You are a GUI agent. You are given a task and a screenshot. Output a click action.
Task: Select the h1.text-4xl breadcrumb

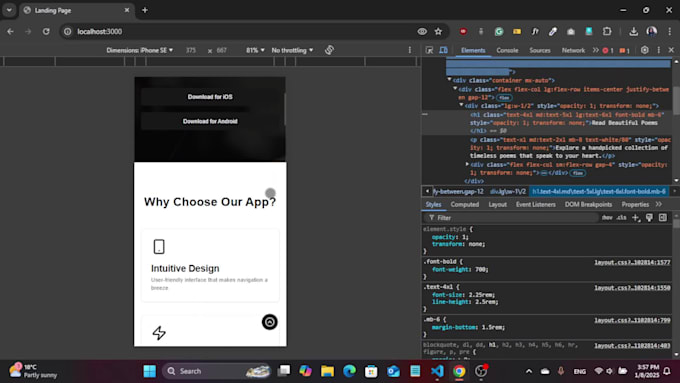(598, 191)
